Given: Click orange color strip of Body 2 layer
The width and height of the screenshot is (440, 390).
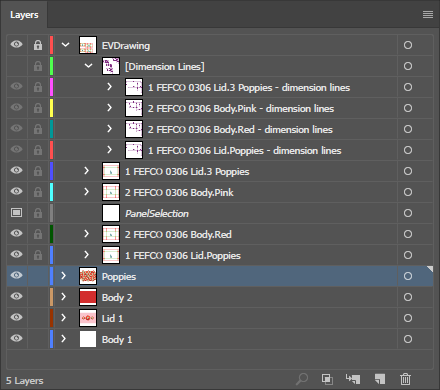Looking at the screenshot, I should 51,297.
